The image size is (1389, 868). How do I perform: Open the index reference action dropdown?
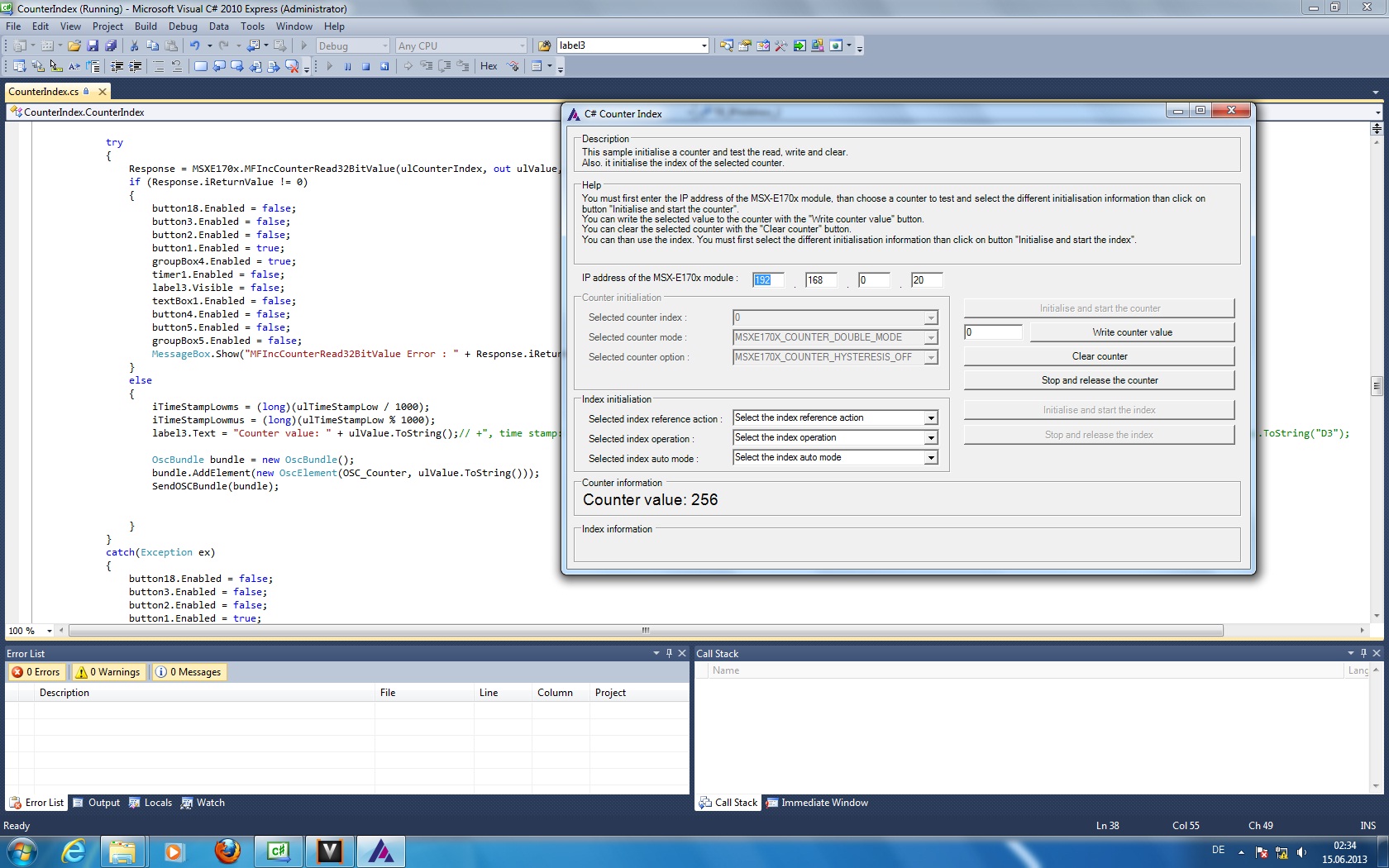pos(931,418)
